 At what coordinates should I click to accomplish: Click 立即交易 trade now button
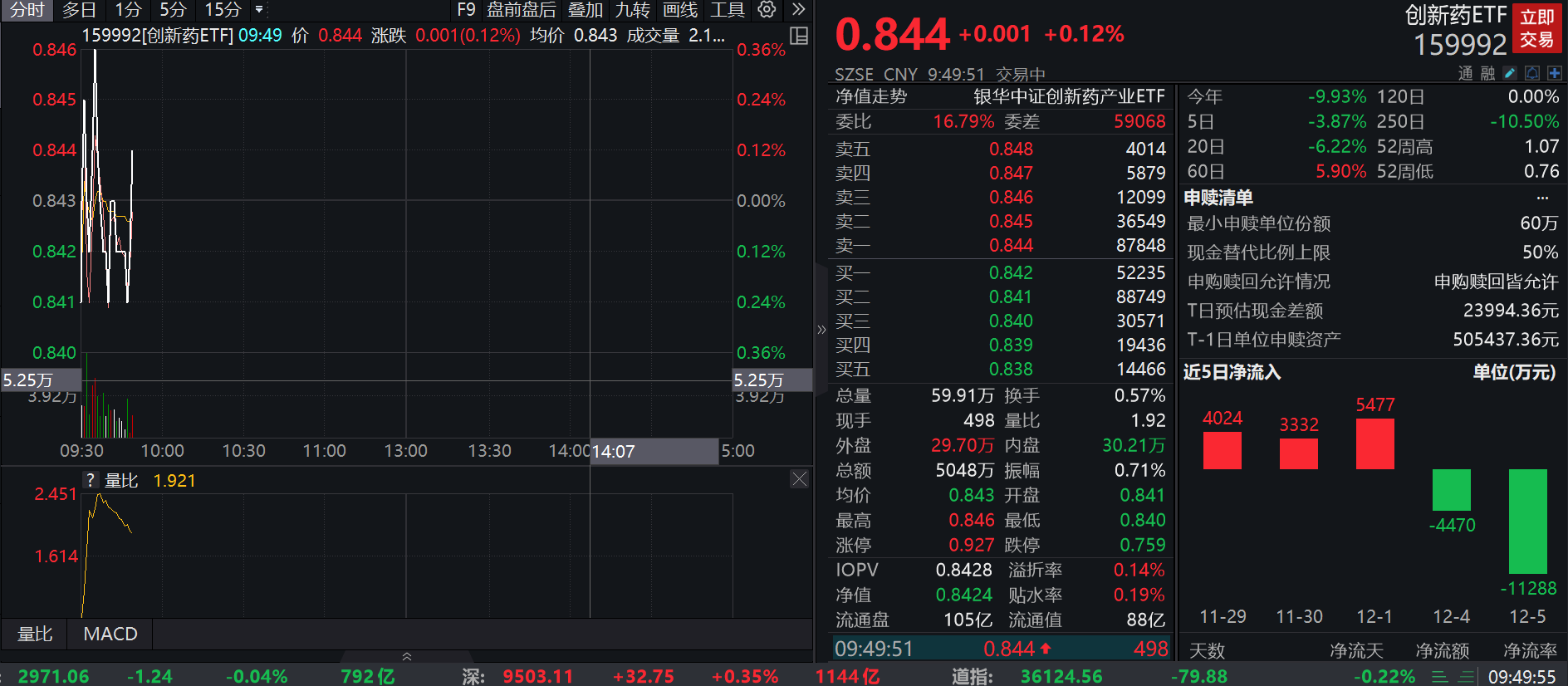click(1537, 28)
